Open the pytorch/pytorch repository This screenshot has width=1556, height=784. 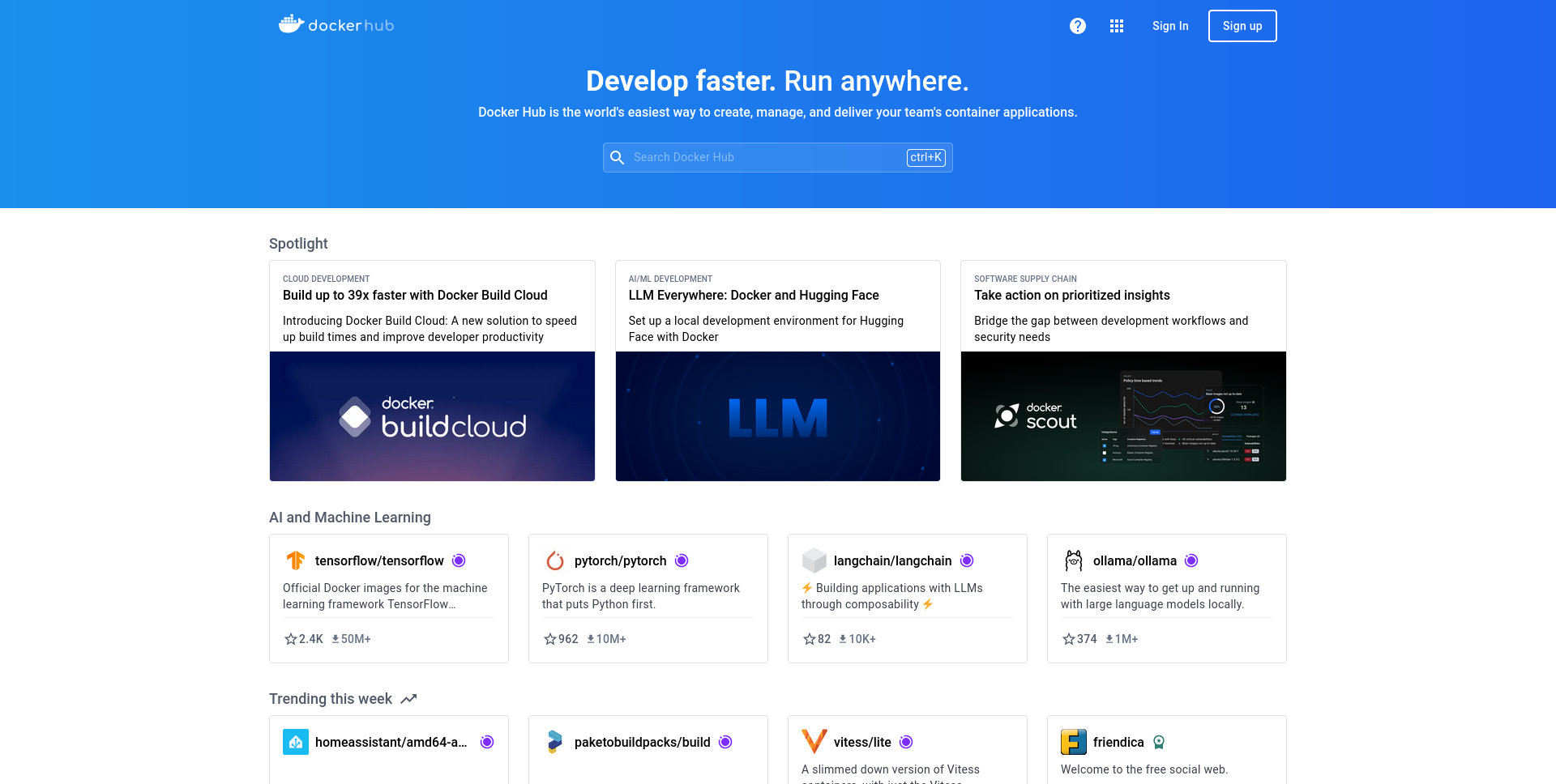coord(621,560)
